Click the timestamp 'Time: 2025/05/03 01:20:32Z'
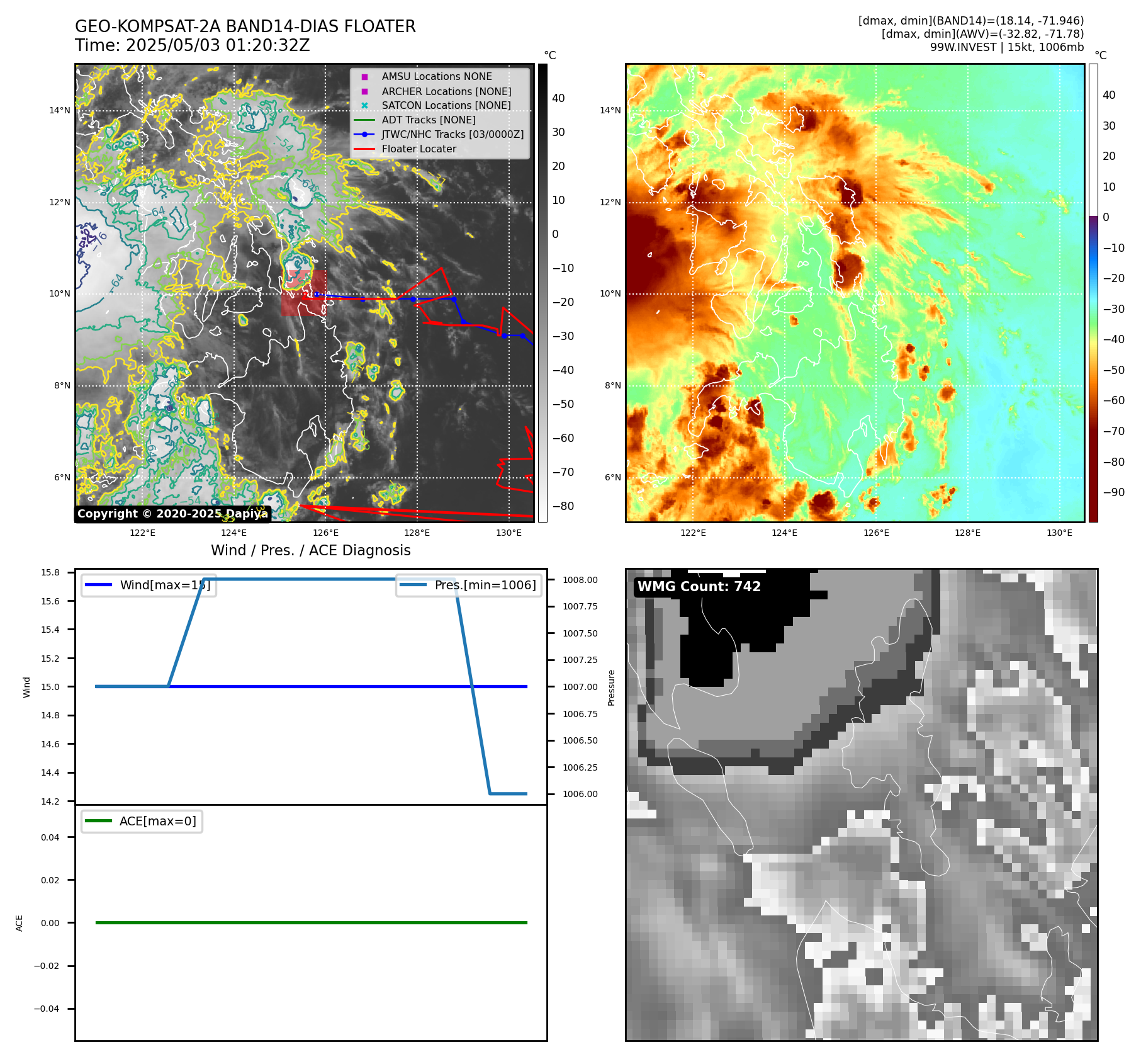The image size is (1141, 1064). pyautogui.click(x=193, y=45)
